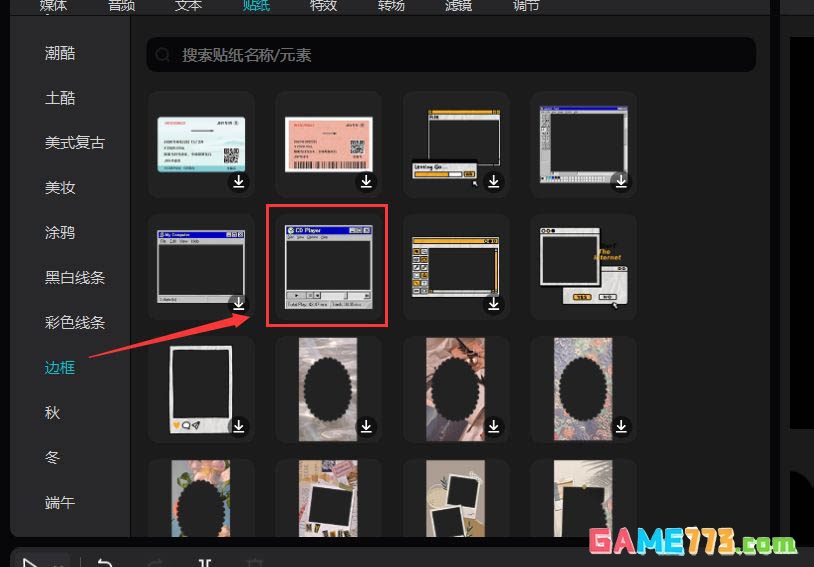Select the 端午 category

pos(60,503)
